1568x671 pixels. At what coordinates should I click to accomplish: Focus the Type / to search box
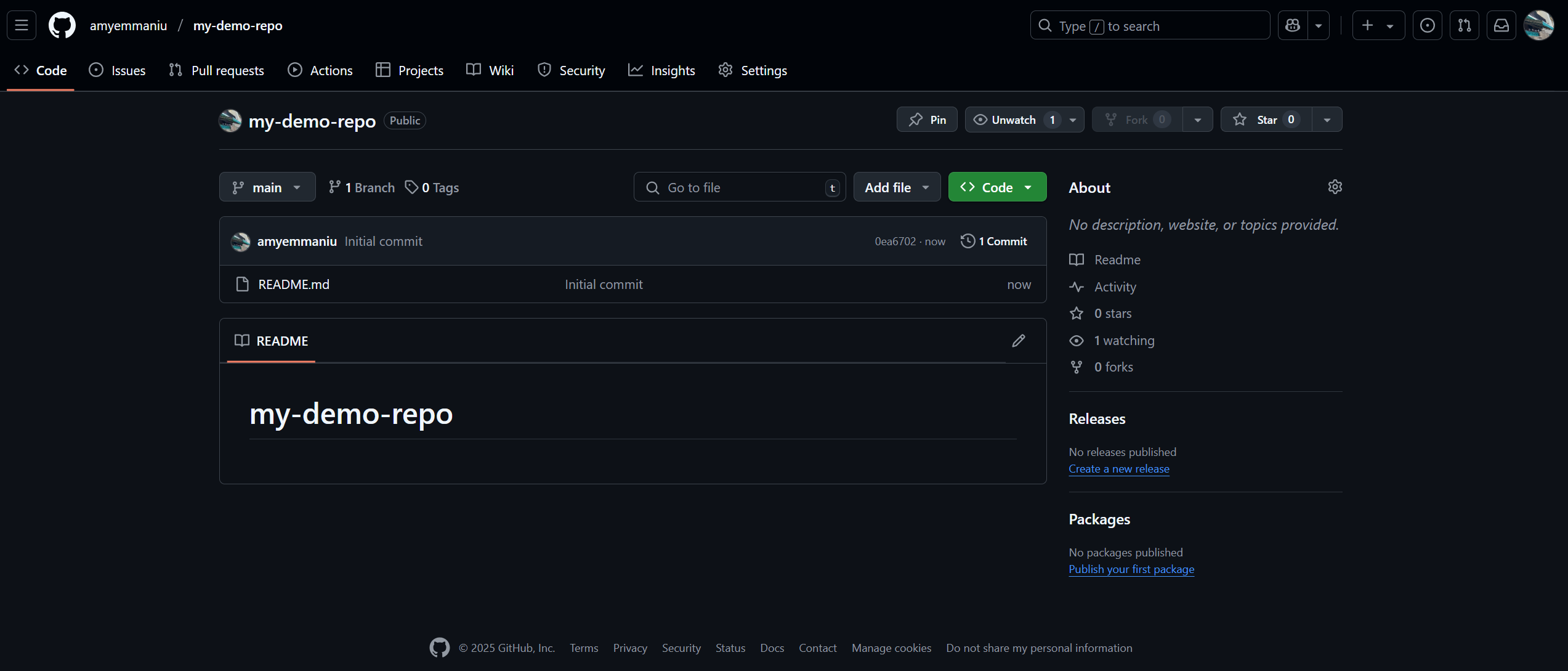tap(1150, 25)
